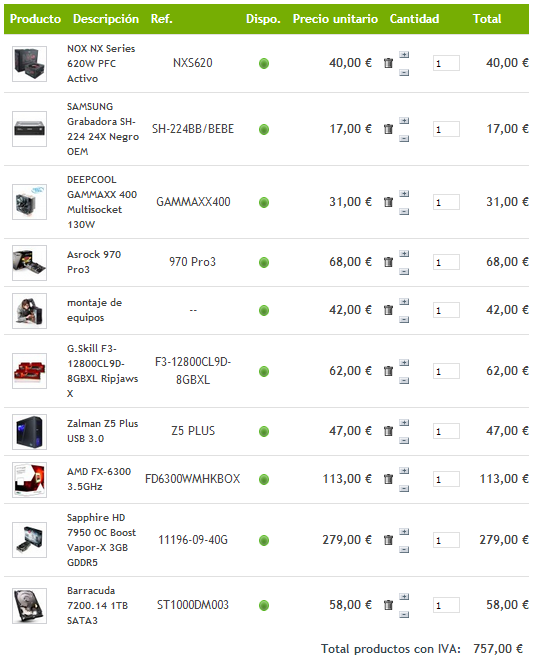Trash the DEEPCOOL GAMMAXX 400 row
Screen dimensions: 536x662
388,202
